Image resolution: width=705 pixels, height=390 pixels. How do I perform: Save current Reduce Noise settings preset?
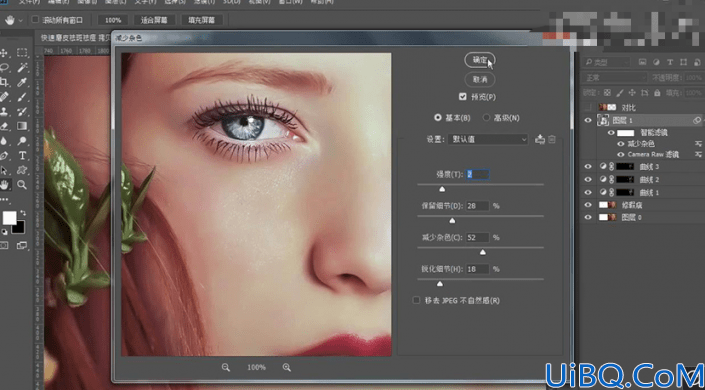tap(540, 139)
